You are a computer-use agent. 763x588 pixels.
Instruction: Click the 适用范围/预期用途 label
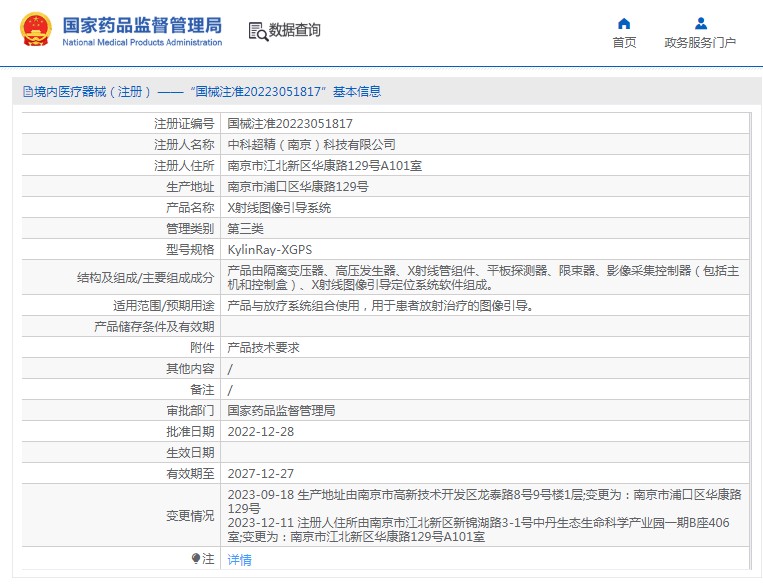tap(164, 306)
